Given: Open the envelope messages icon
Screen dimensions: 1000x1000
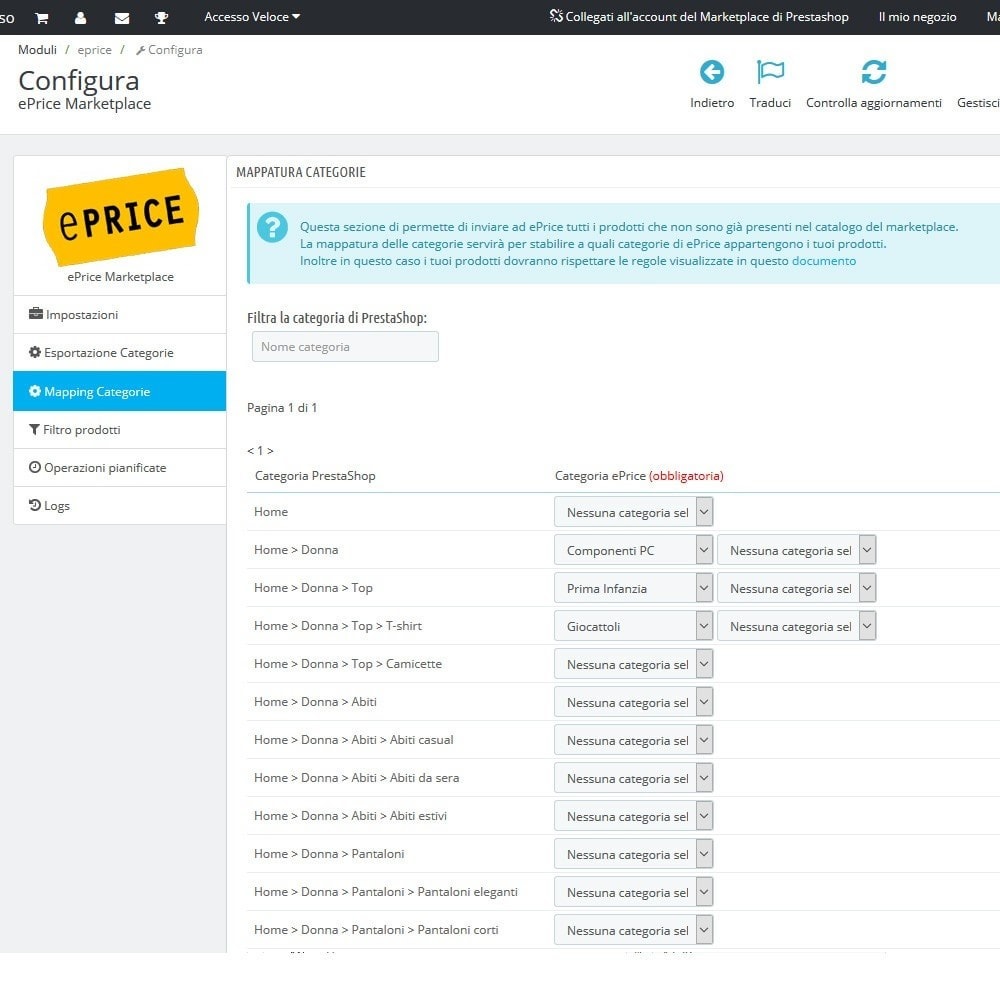Looking at the screenshot, I should point(122,18).
